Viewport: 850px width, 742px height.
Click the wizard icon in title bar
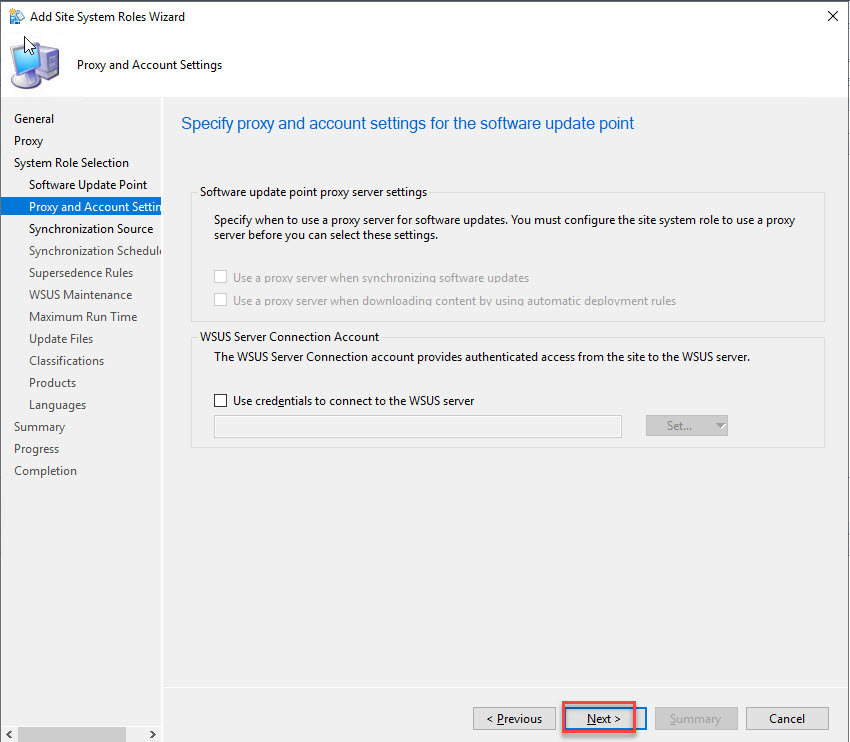click(x=17, y=16)
